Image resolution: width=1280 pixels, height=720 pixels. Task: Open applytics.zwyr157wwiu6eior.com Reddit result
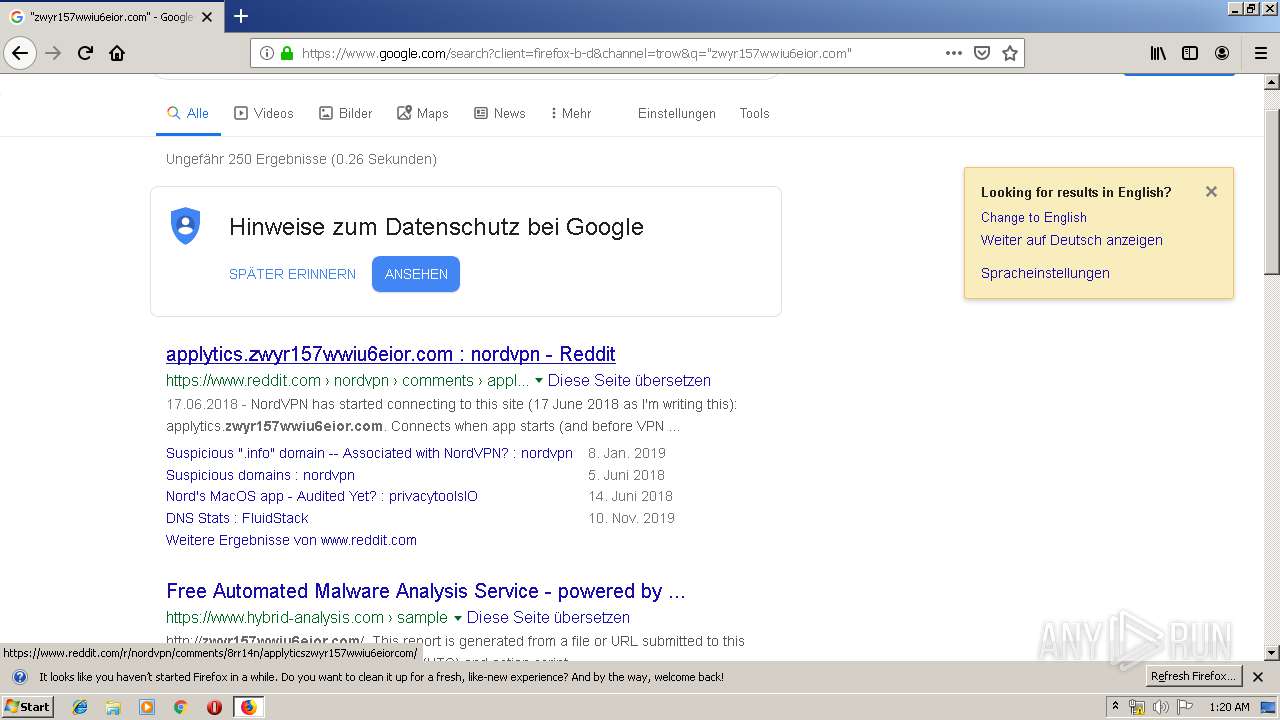point(391,354)
